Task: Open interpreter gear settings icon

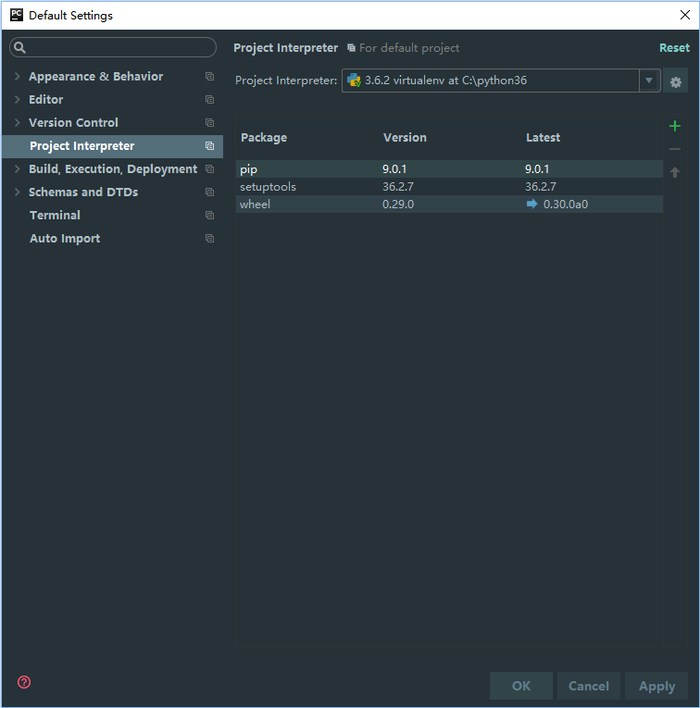Action: click(x=676, y=81)
